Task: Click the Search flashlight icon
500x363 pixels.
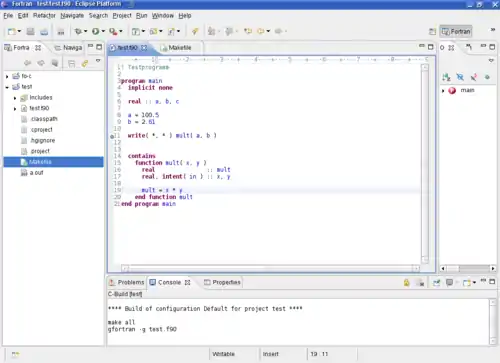Action: point(195,31)
